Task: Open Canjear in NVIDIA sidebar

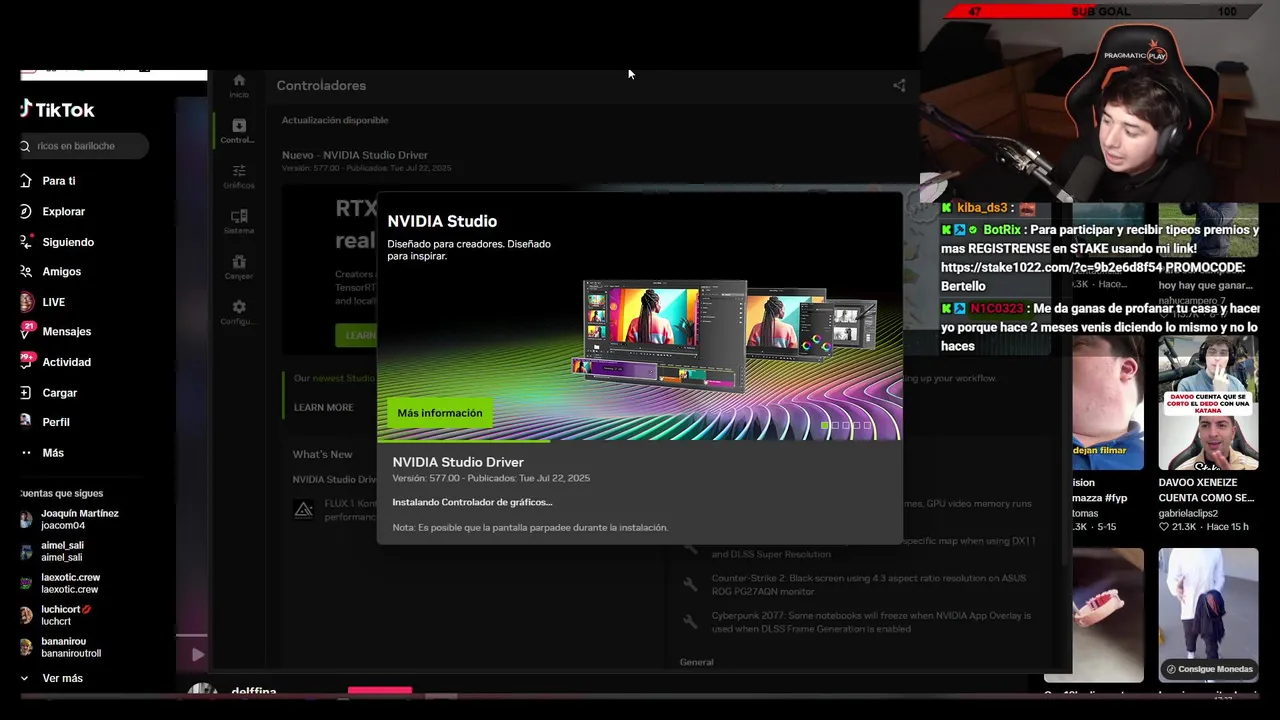Action: 239,267
